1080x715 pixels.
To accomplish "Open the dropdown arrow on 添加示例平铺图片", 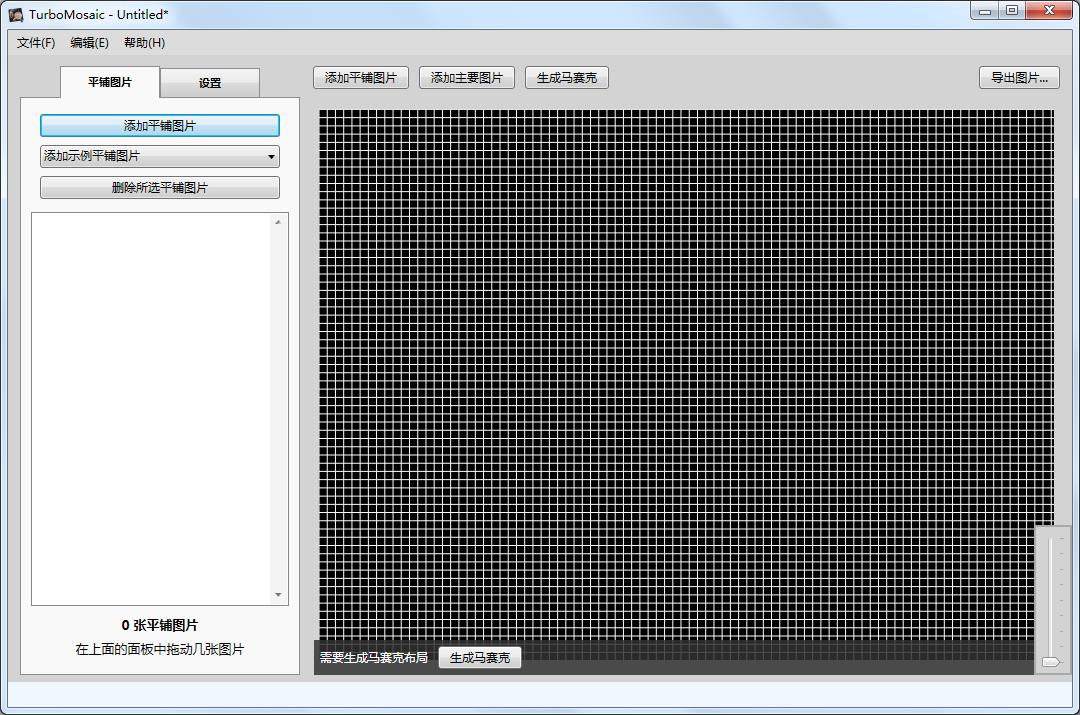I will (x=271, y=156).
